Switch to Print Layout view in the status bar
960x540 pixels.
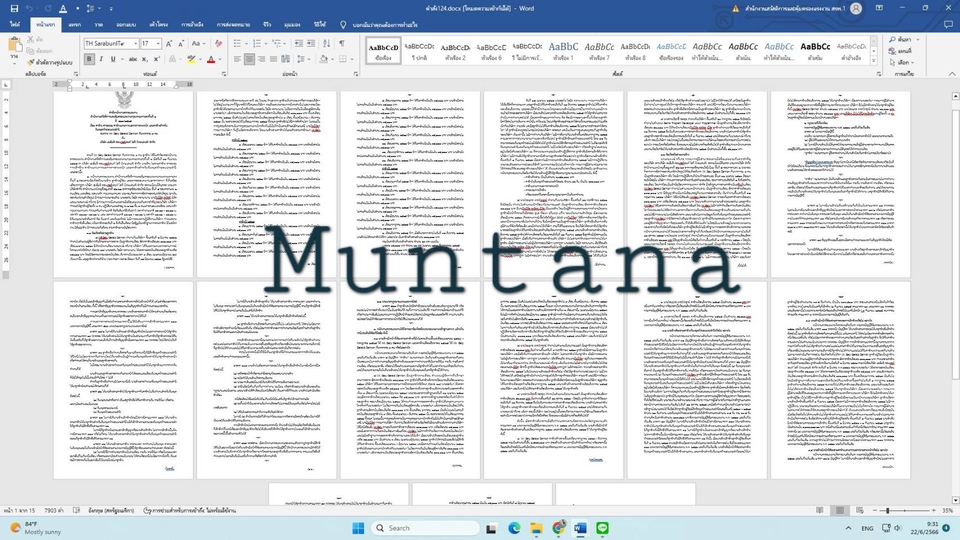pyautogui.click(x=840, y=510)
